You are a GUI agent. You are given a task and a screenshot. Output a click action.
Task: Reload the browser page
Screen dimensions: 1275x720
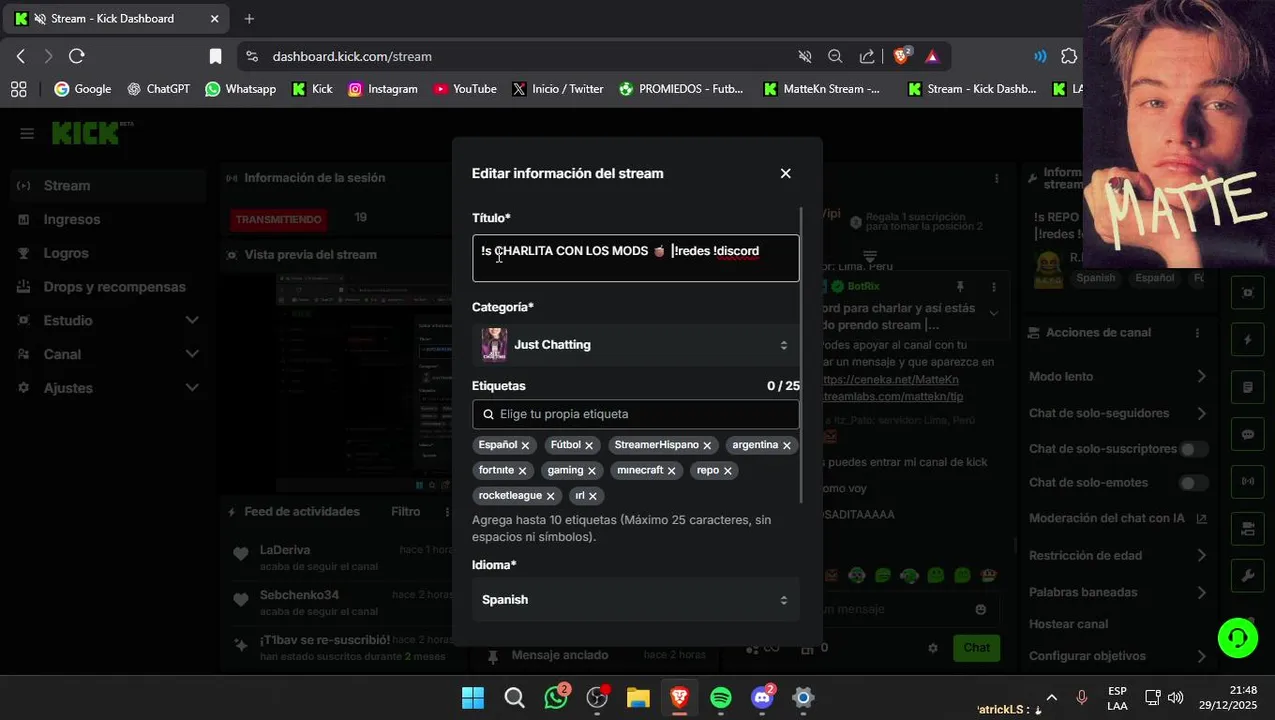coord(76,56)
